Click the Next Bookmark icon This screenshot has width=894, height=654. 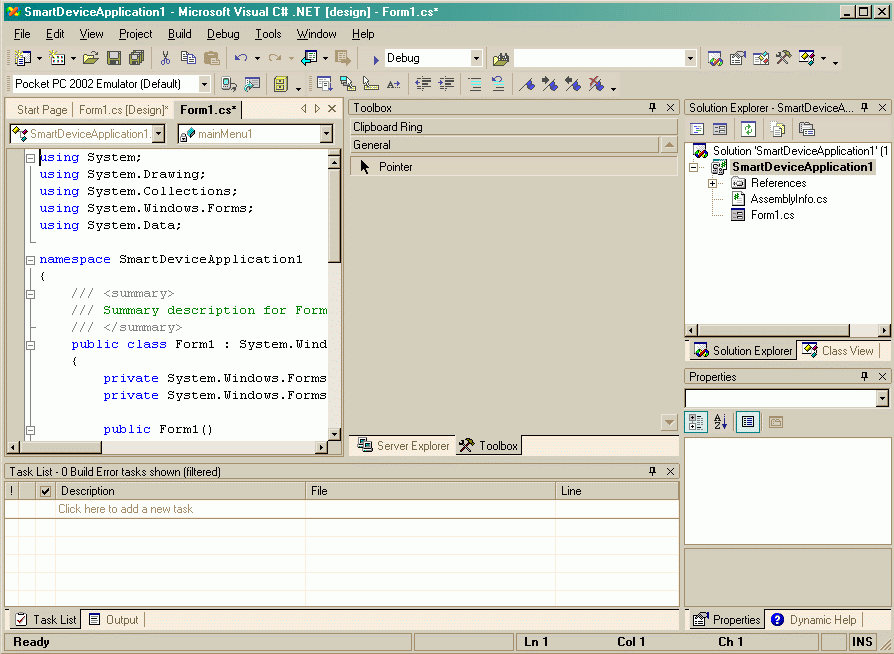(x=550, y=84)
